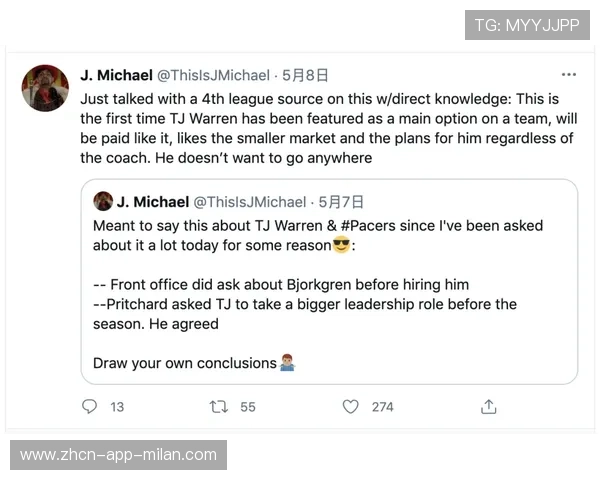Click the reply count 13
The image size is (600, 480).
click(117, 407)
